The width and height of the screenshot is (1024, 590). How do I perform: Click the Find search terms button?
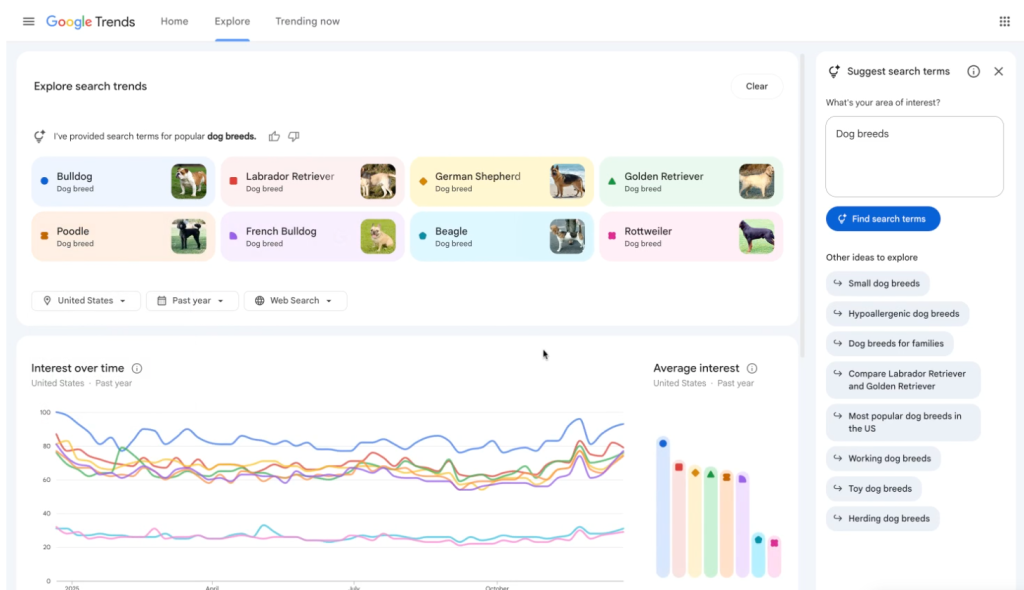[x=882, y=219]
